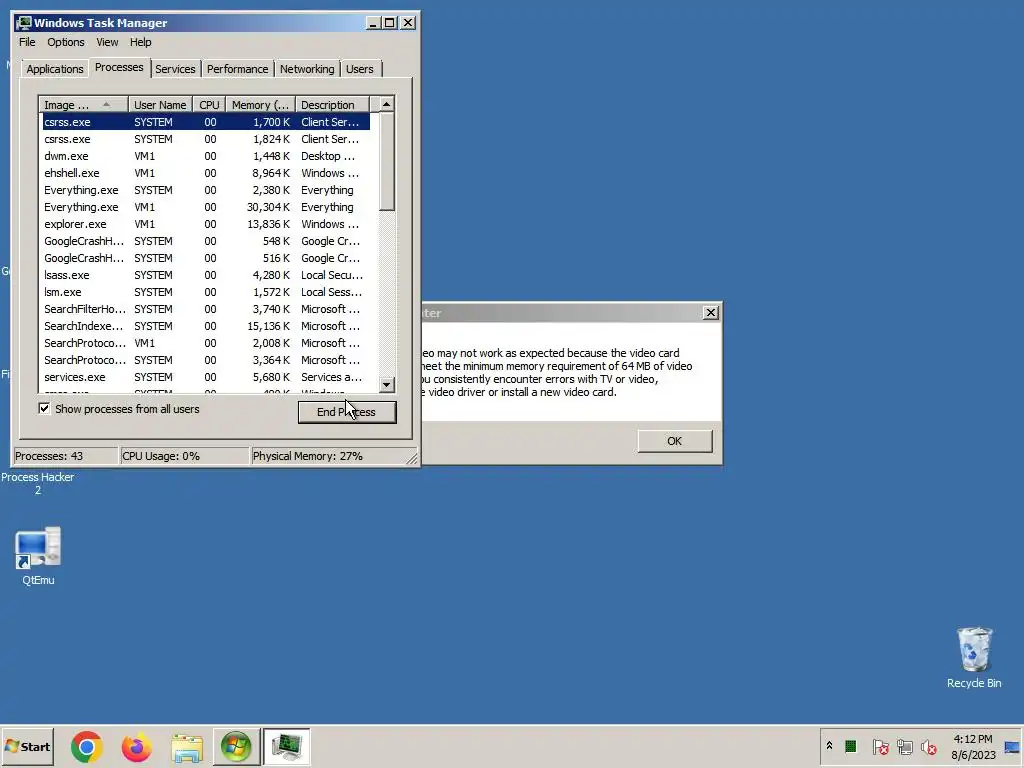This screenshot has height=768, width=1024.
Task: Click the Show Desktop icon at taskbar end
Action: coord(1012,746)
